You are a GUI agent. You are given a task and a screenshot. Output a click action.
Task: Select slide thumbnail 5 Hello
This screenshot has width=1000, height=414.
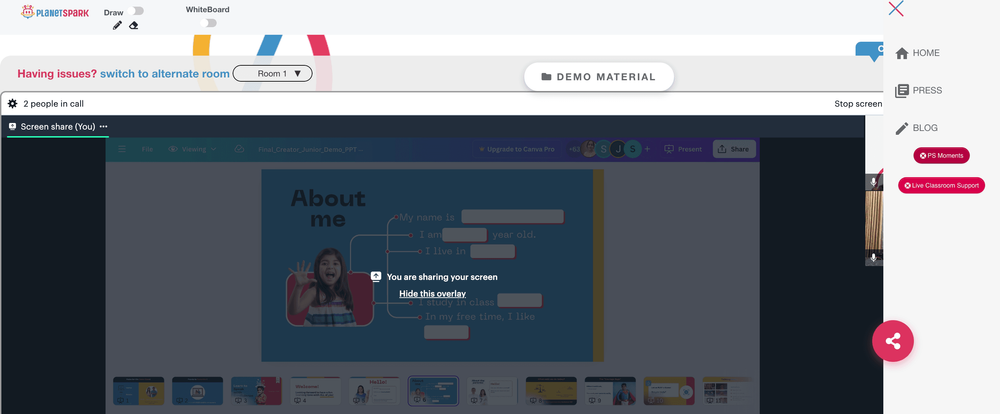click(x=374, y=391)
